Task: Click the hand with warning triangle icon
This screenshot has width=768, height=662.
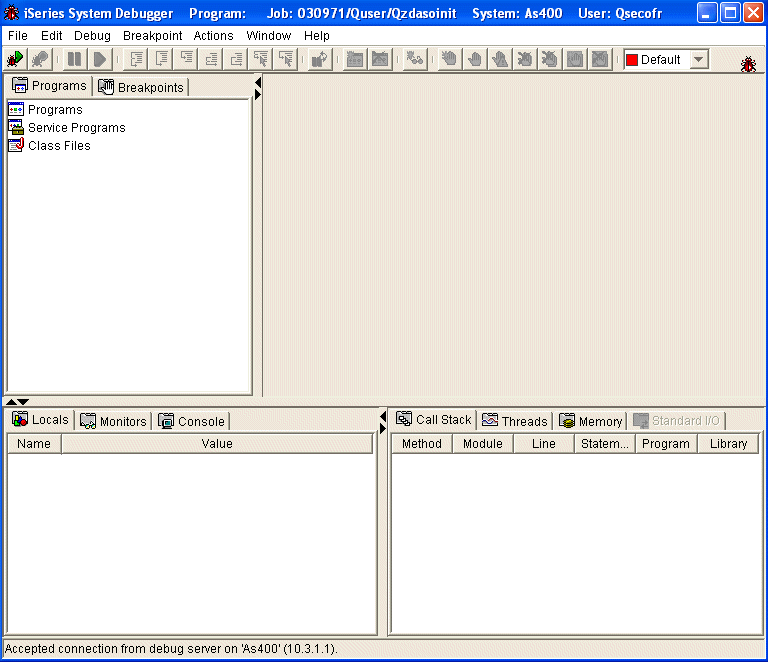Action: (x=500, y=60)
